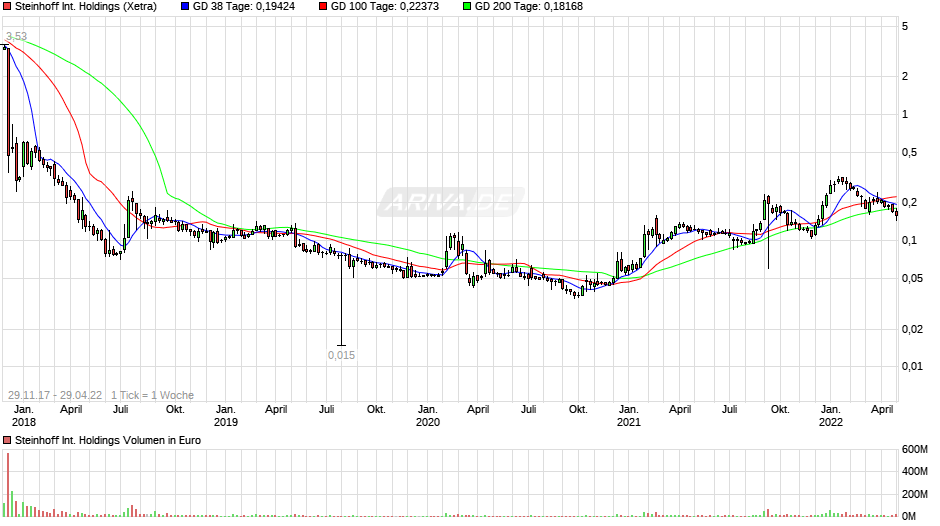The height and width of the screenshot is (526, 940).
Task: Click the green GD 200 Tage legend swatch
Action: pyautogui.click(x=467, y=7)
